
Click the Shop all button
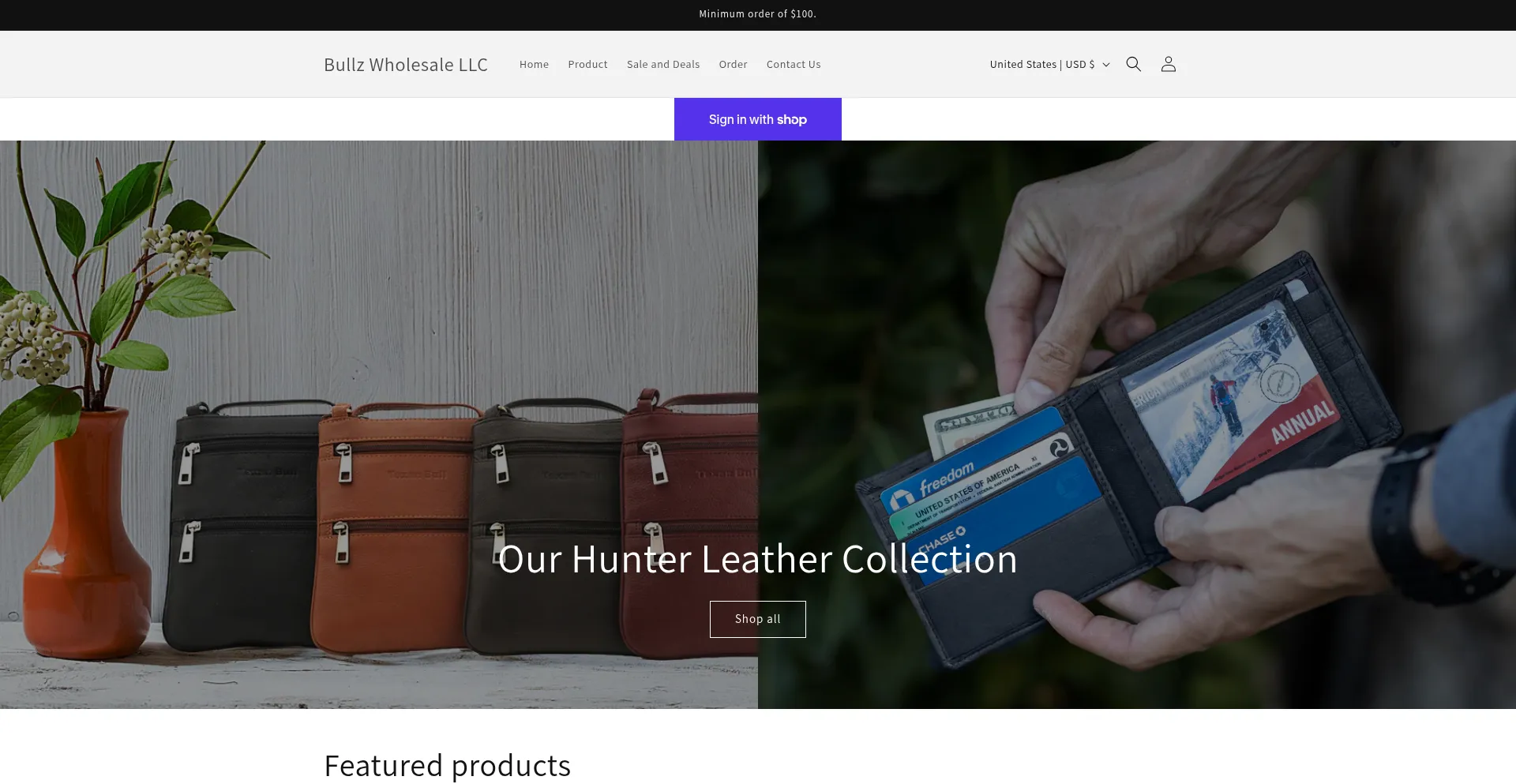pos(757,619)
